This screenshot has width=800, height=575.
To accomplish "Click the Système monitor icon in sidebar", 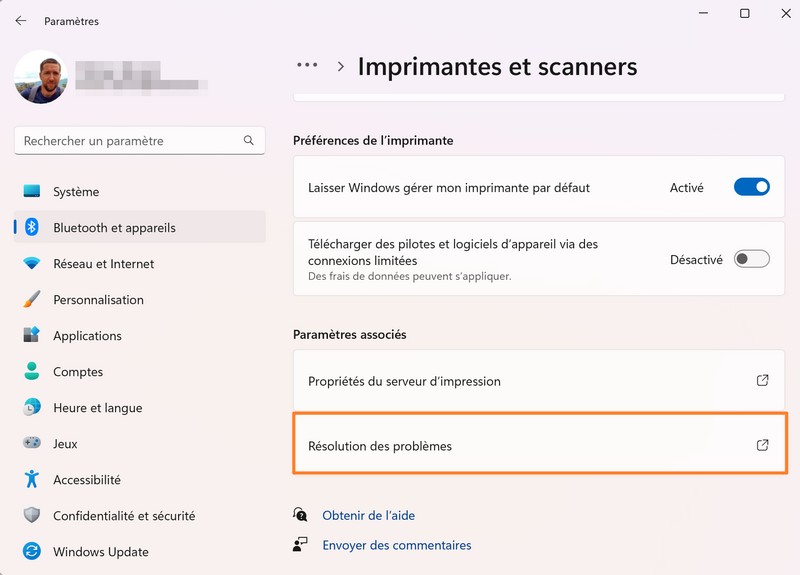I will click(x=32, y=191).
